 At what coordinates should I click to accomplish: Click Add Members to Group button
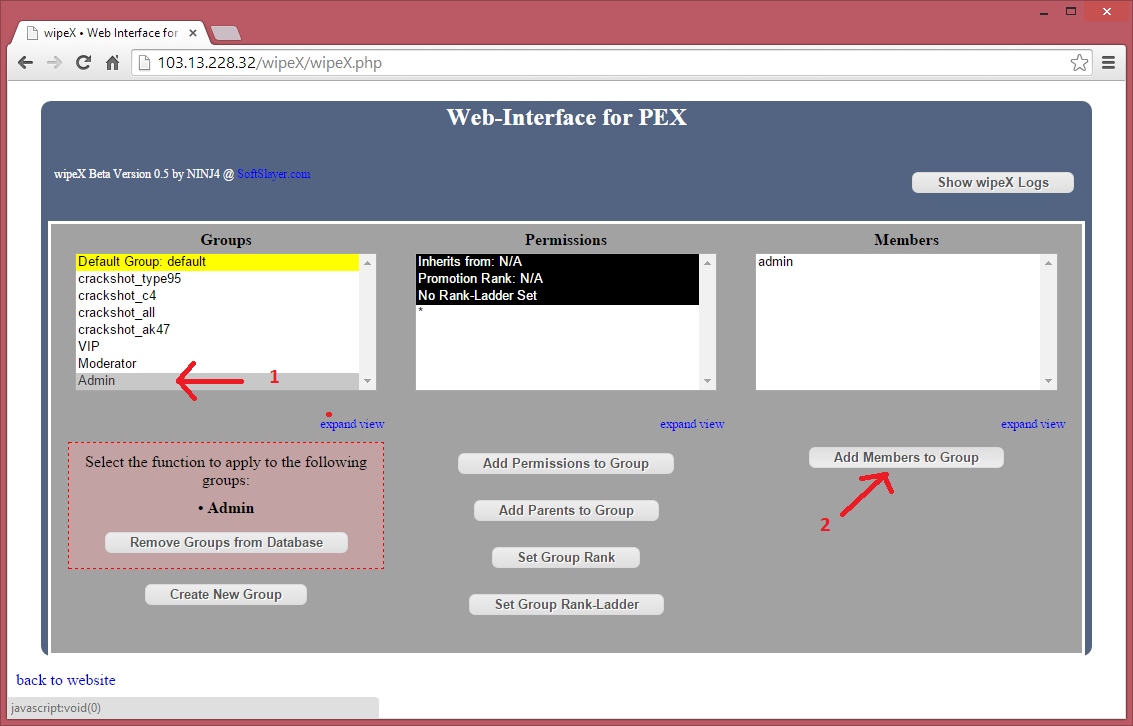906,457
